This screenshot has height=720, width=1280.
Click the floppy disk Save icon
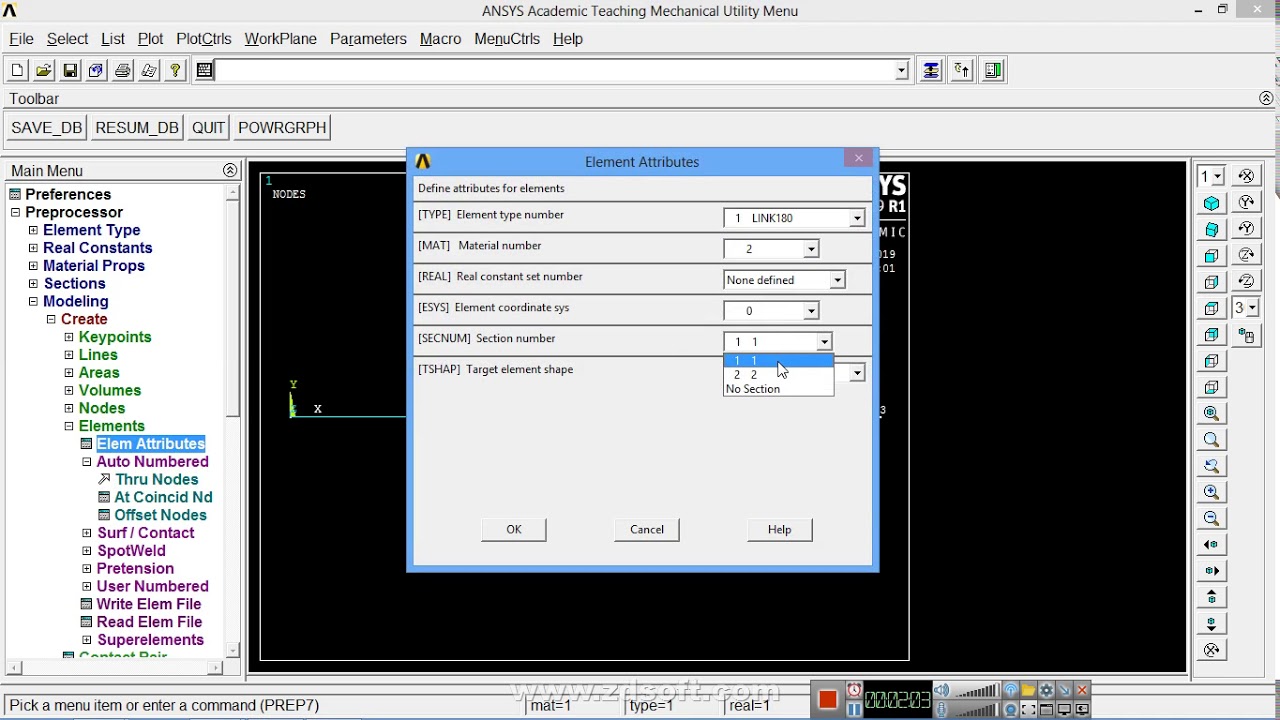point(70,70)
